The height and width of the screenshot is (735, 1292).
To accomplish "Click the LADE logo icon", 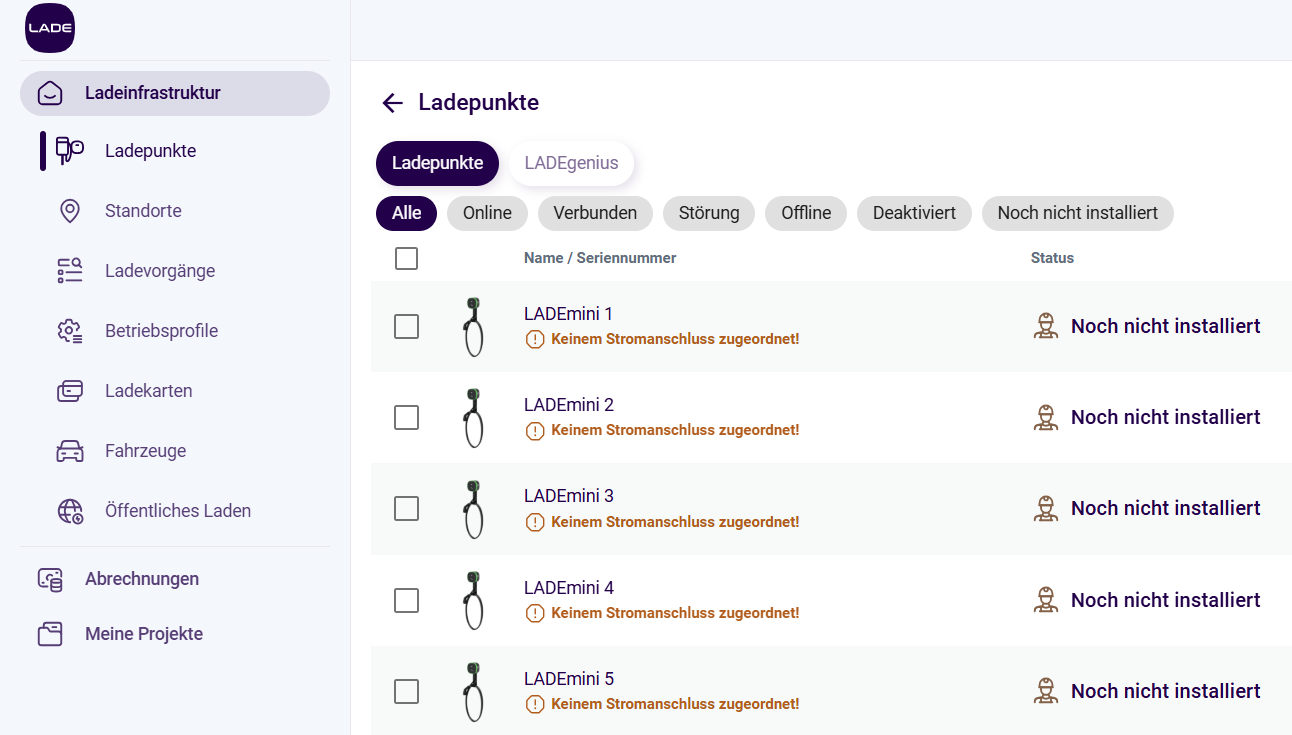I will [50, 28].
